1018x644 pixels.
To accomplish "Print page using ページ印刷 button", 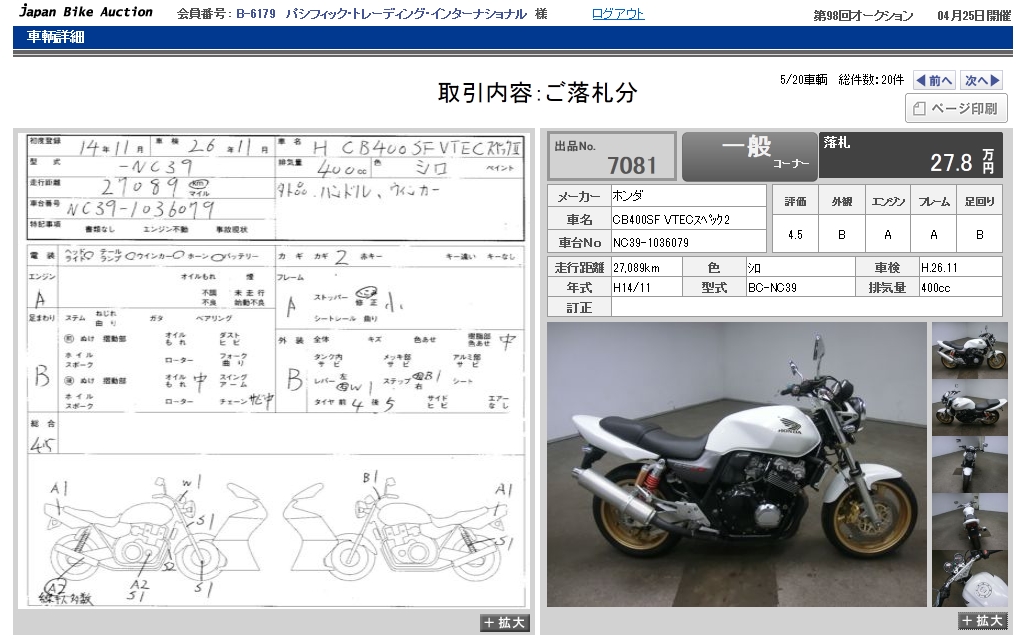I will point(956,109).
